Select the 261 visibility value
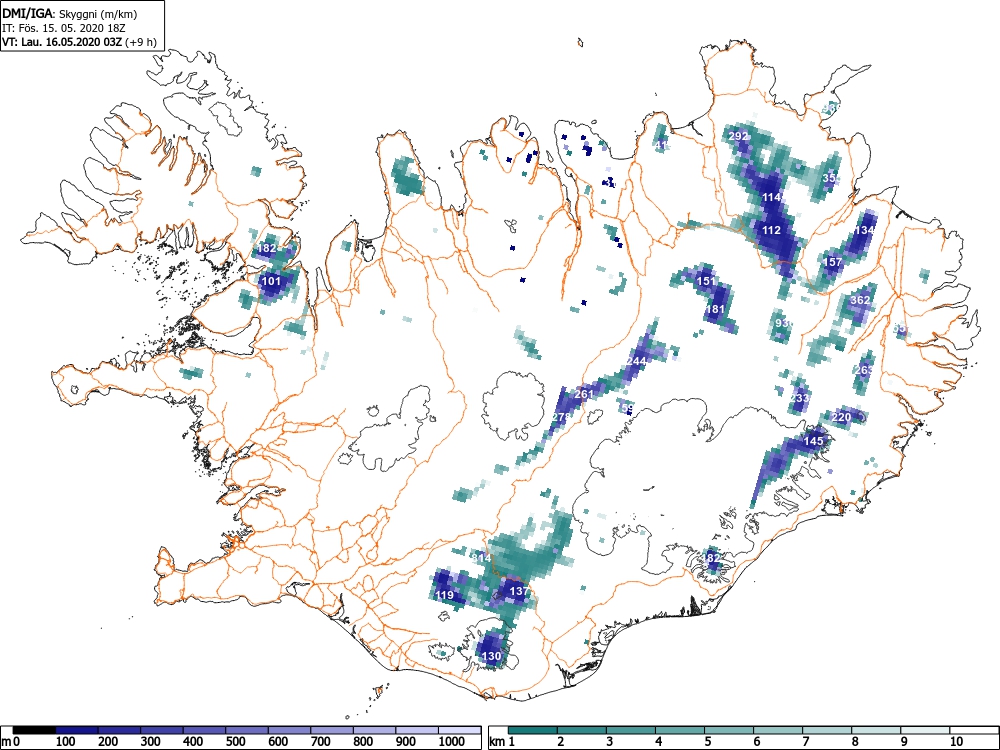 point(584,394)
